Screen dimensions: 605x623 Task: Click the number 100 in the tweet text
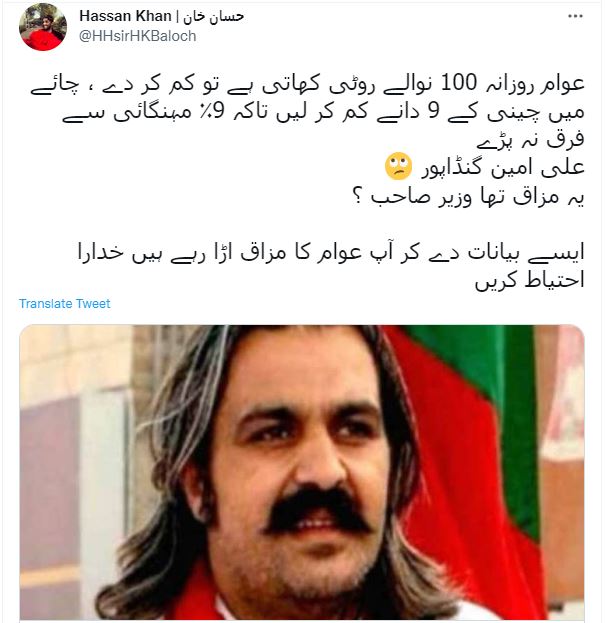tap(458, 83)
